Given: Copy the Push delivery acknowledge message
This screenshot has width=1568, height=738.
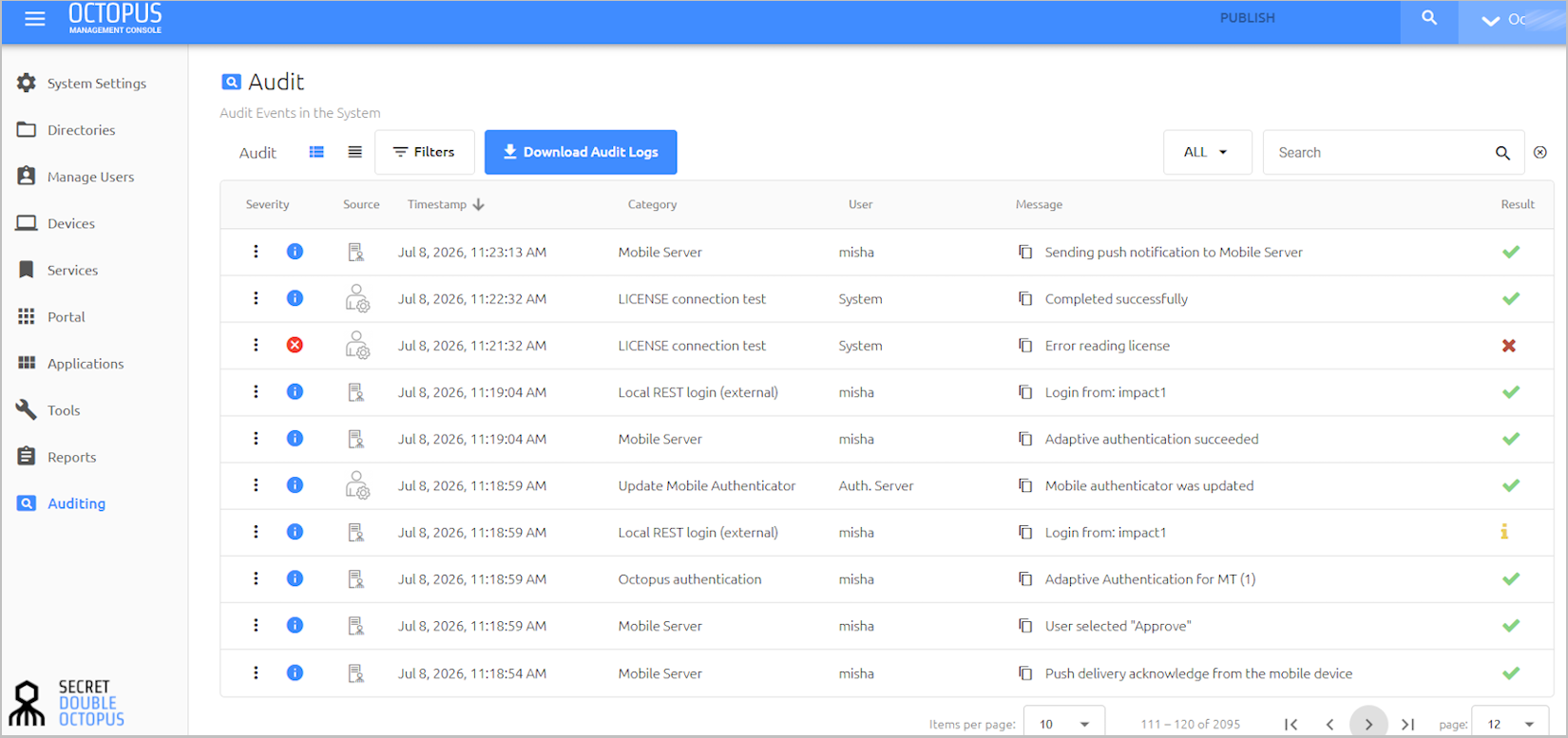Looking at the screenshot, I should (1025, 673).
